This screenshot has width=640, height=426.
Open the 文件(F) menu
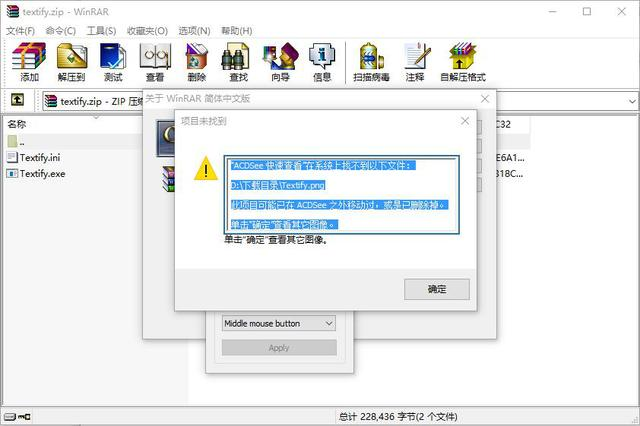[x=20, y=31]
